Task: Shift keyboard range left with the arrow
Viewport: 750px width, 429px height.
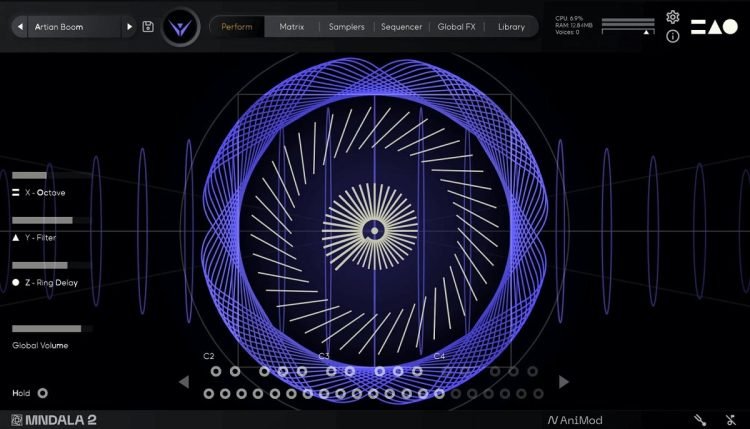Action: tap(184, 381)
